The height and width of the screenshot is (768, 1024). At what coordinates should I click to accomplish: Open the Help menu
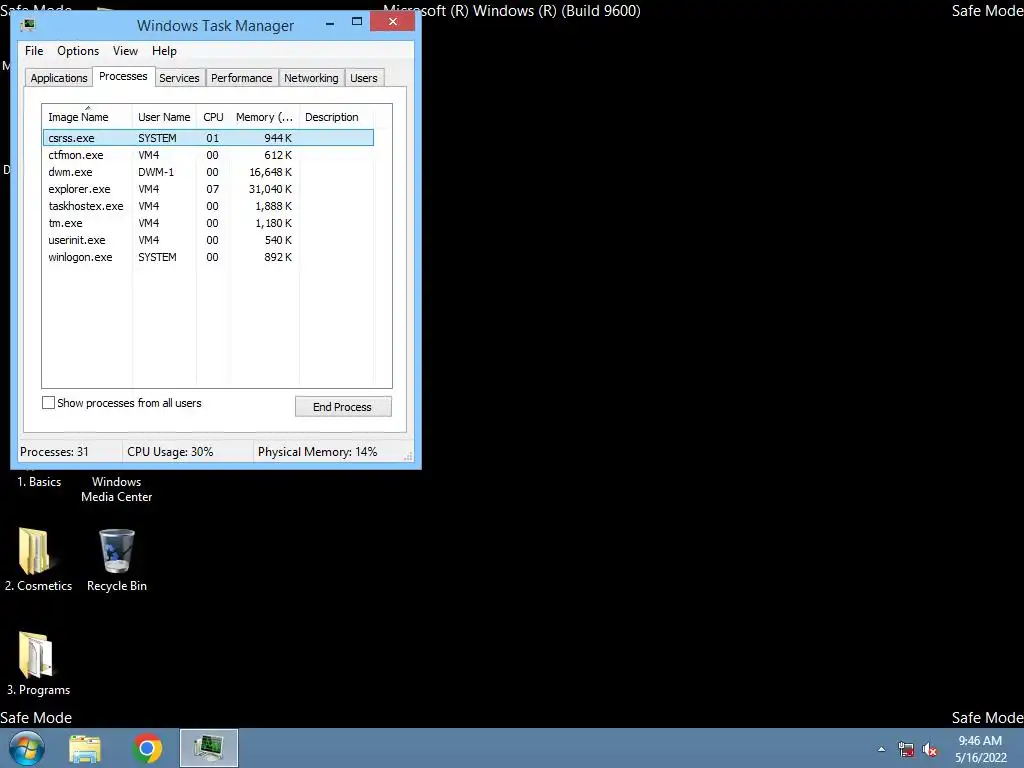165,51
